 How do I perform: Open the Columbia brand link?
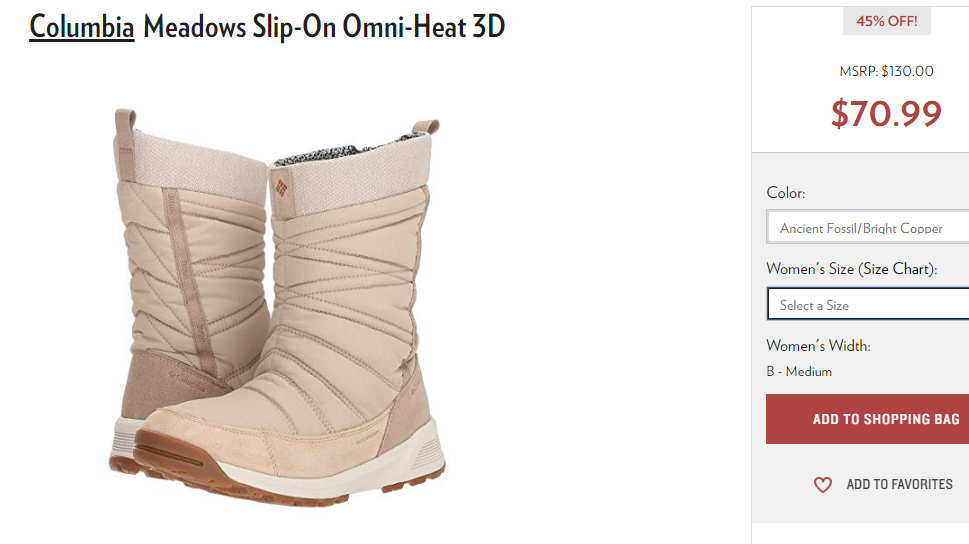[82, 27]
